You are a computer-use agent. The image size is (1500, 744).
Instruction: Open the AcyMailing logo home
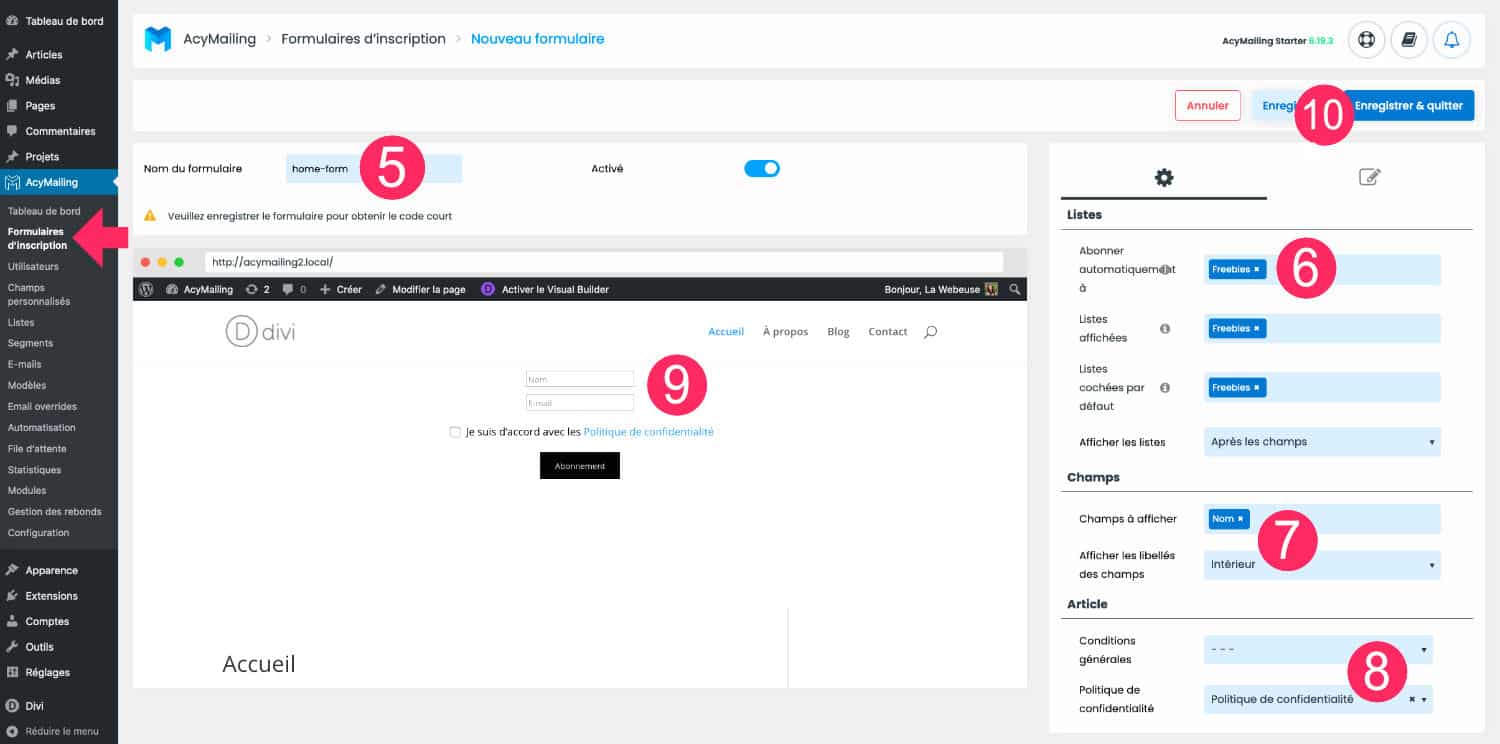[x=157, y=39]
